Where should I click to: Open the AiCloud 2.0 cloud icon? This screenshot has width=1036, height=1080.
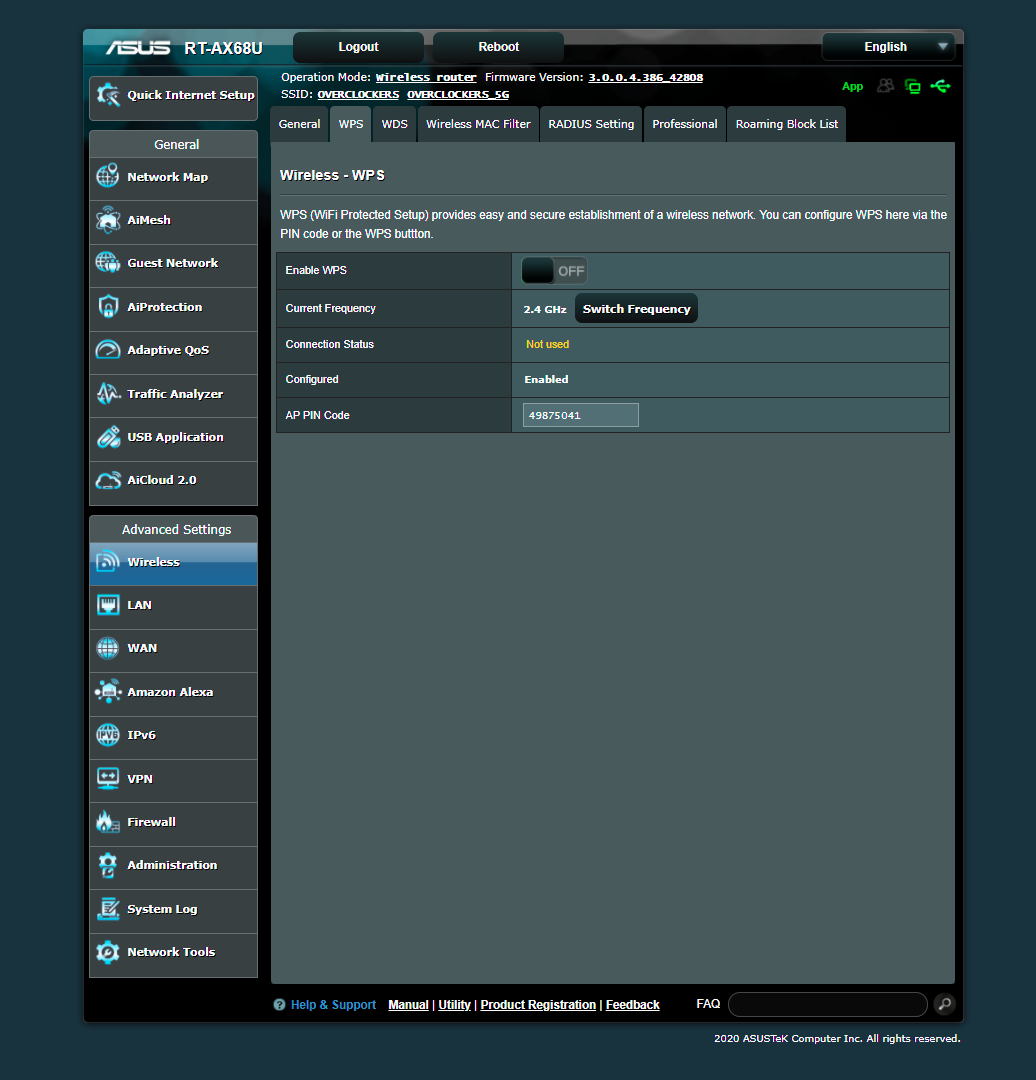point(107,480)
